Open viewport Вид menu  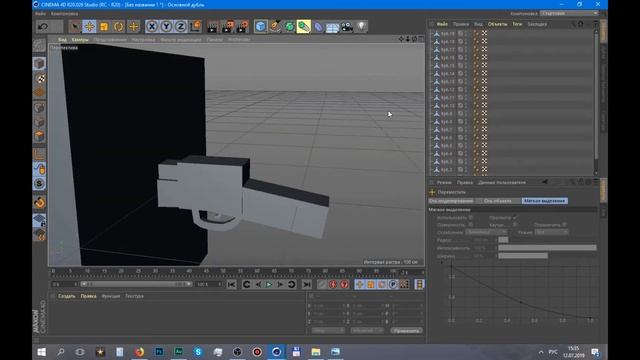pyautogui.click(x=62, y=40)
